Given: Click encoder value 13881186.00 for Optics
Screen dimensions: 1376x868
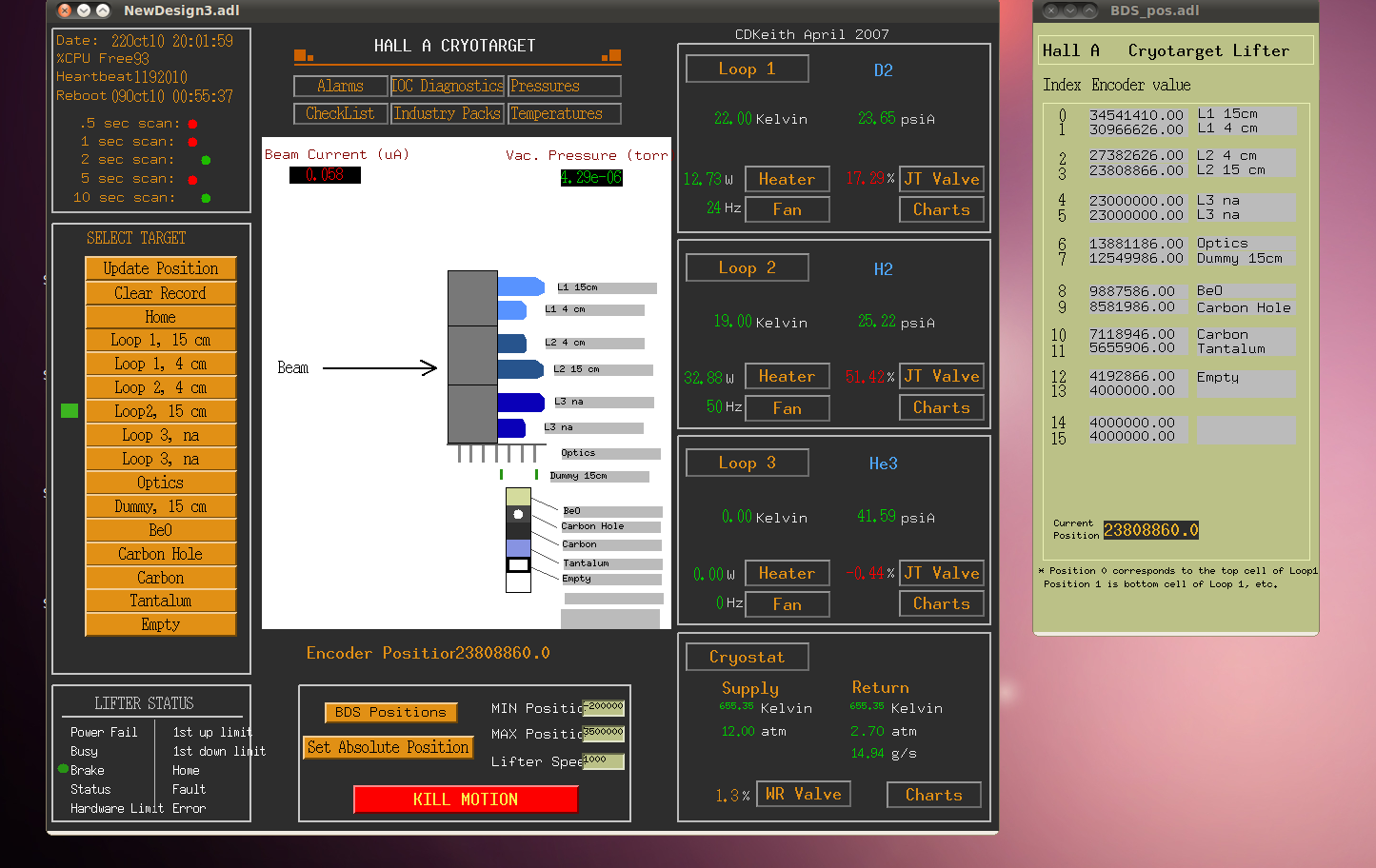Looking at the screenshot, I should (x=1137, y=244).
